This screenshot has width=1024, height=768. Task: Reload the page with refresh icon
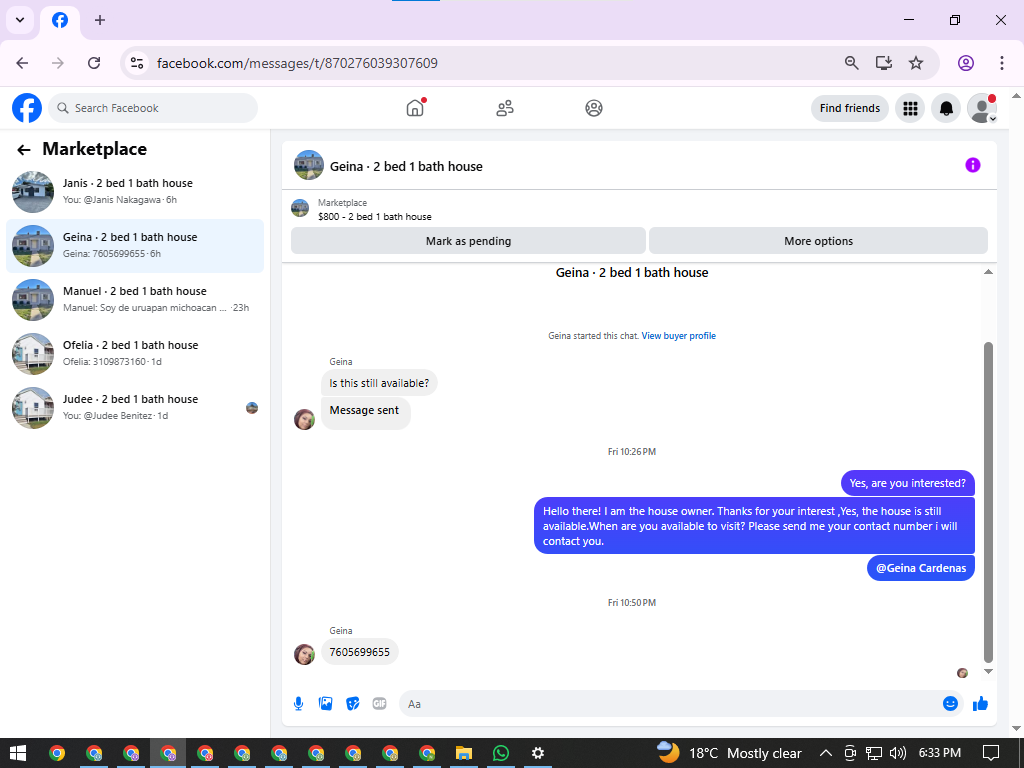click(94, 63)
